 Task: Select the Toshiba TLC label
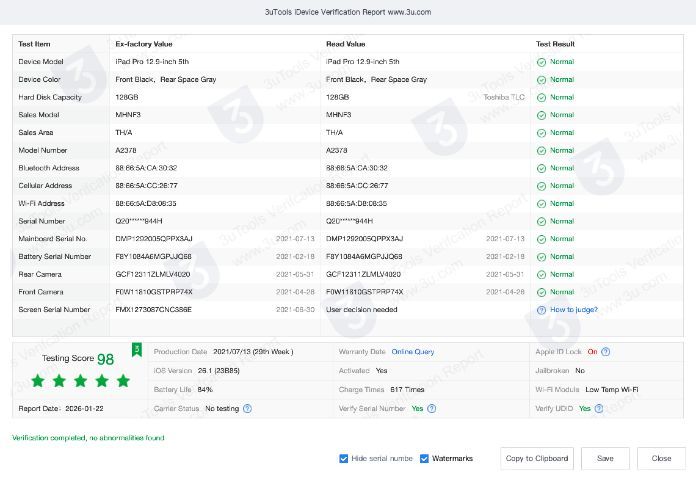(504, 97)
